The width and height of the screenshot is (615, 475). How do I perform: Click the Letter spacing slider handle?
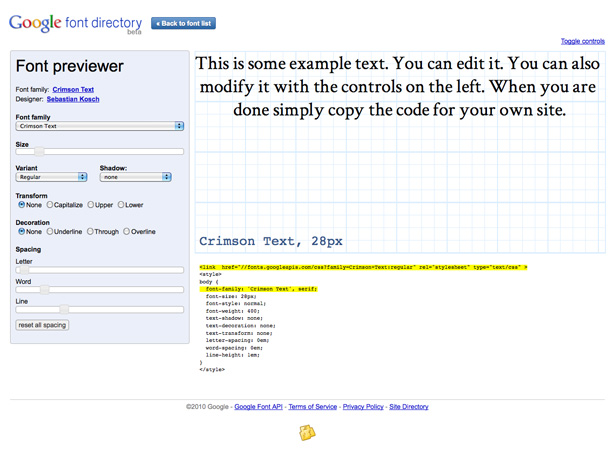click(24, 270)
